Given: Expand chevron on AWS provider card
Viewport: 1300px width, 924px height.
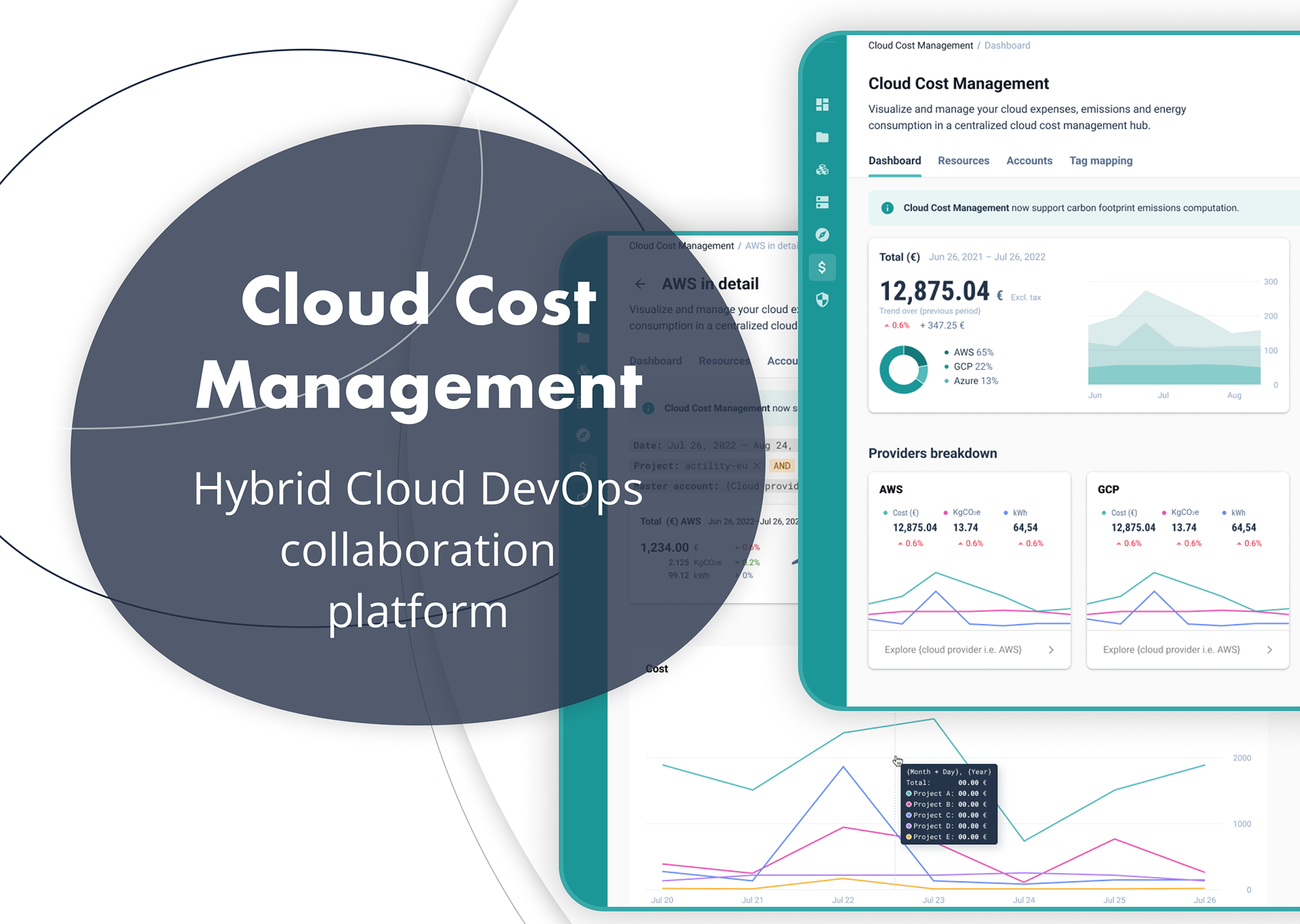Looking at the screenshot, I should coord(1051,650).
